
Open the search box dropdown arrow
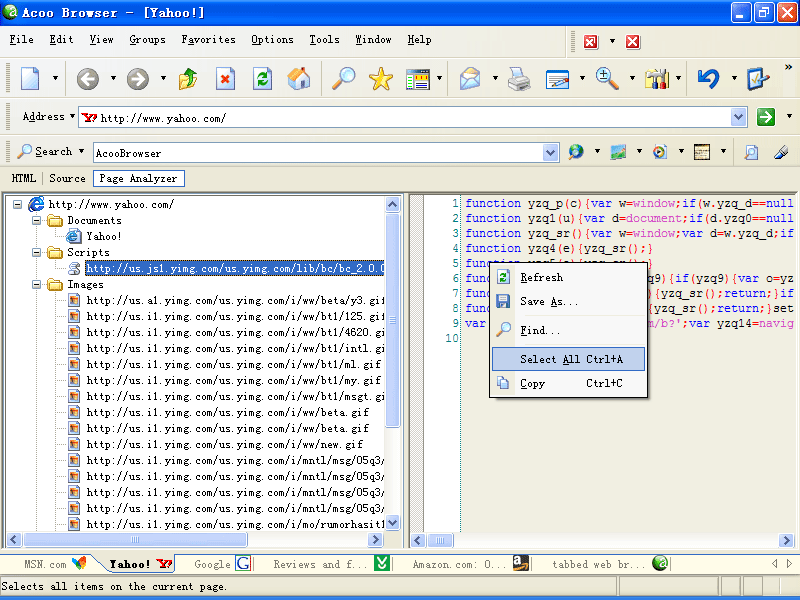(550, 152)
